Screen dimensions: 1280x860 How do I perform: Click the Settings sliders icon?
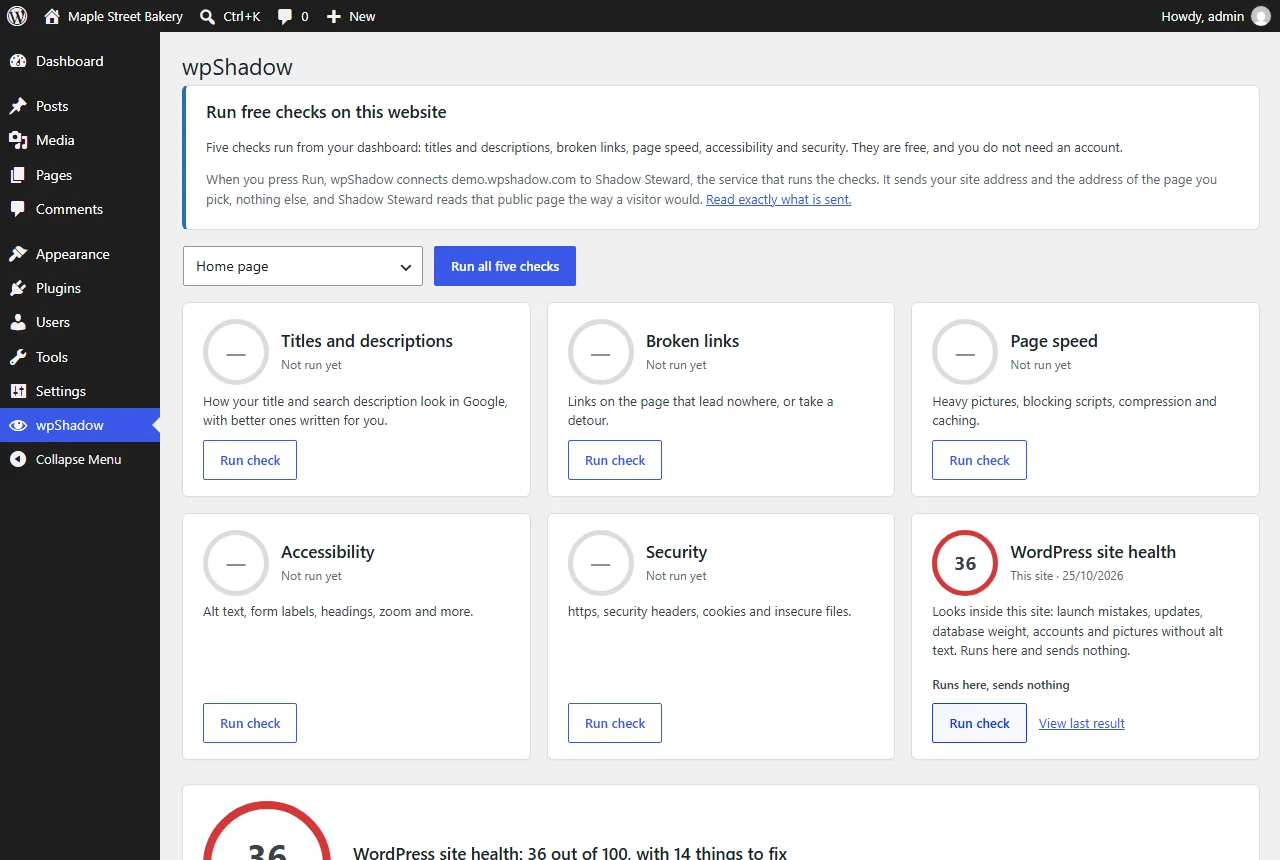tap(18, 391)
